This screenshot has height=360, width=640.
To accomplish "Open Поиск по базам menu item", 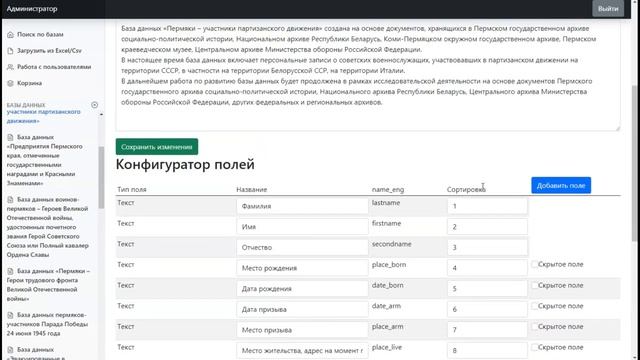I will (36, 35).
